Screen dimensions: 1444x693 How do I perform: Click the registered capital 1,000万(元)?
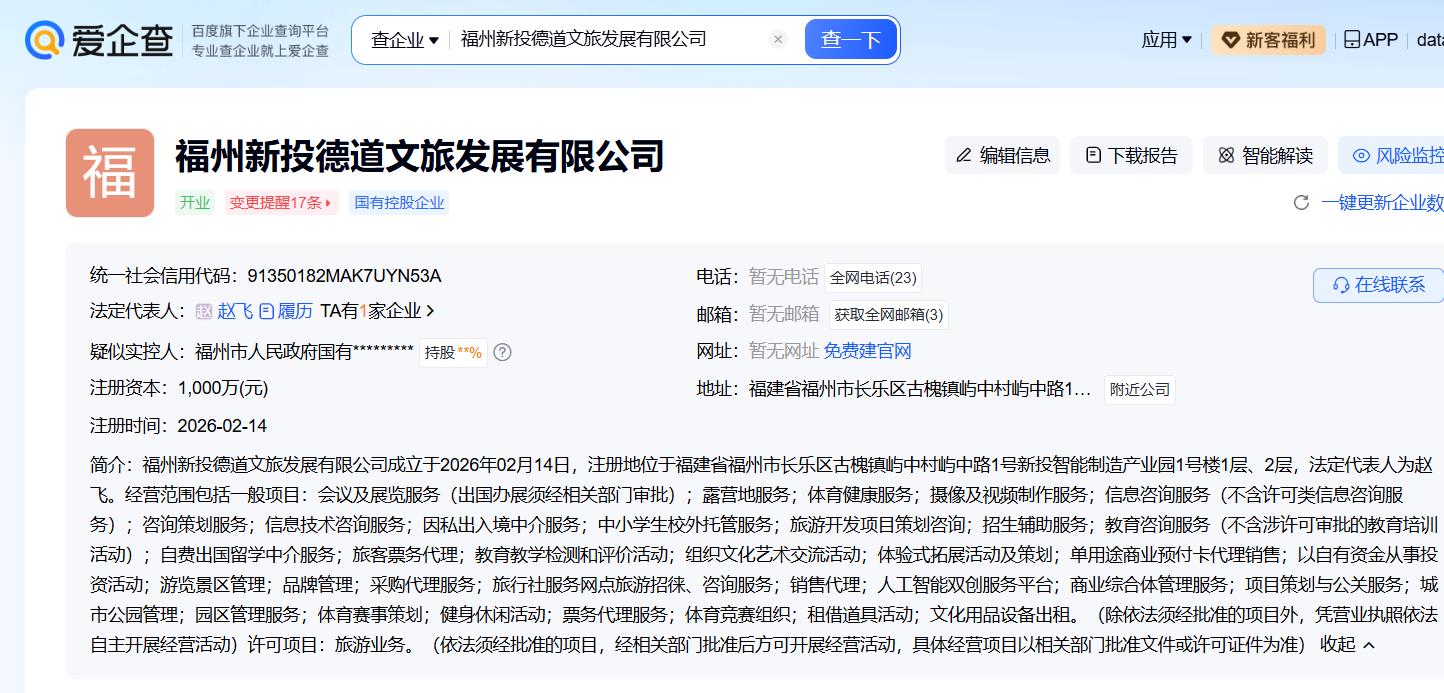pyautogui.click(x=223, y=388)
